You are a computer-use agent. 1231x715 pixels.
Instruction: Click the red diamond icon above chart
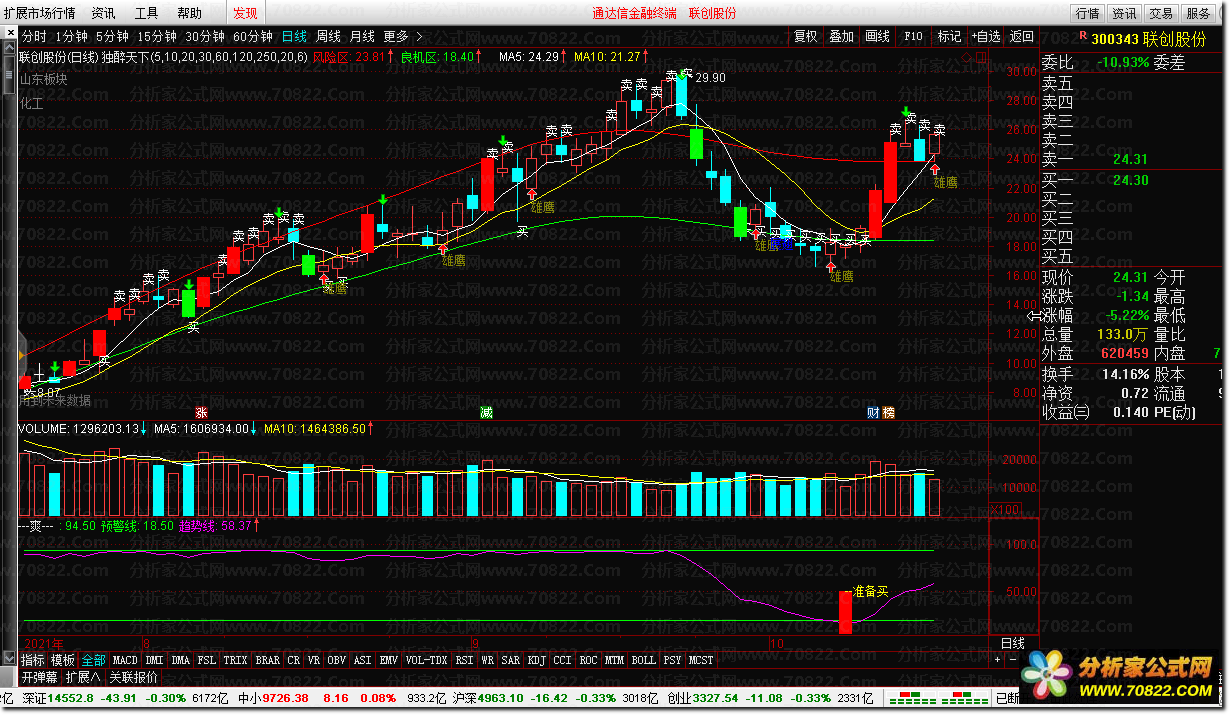[x=965, y=57]
